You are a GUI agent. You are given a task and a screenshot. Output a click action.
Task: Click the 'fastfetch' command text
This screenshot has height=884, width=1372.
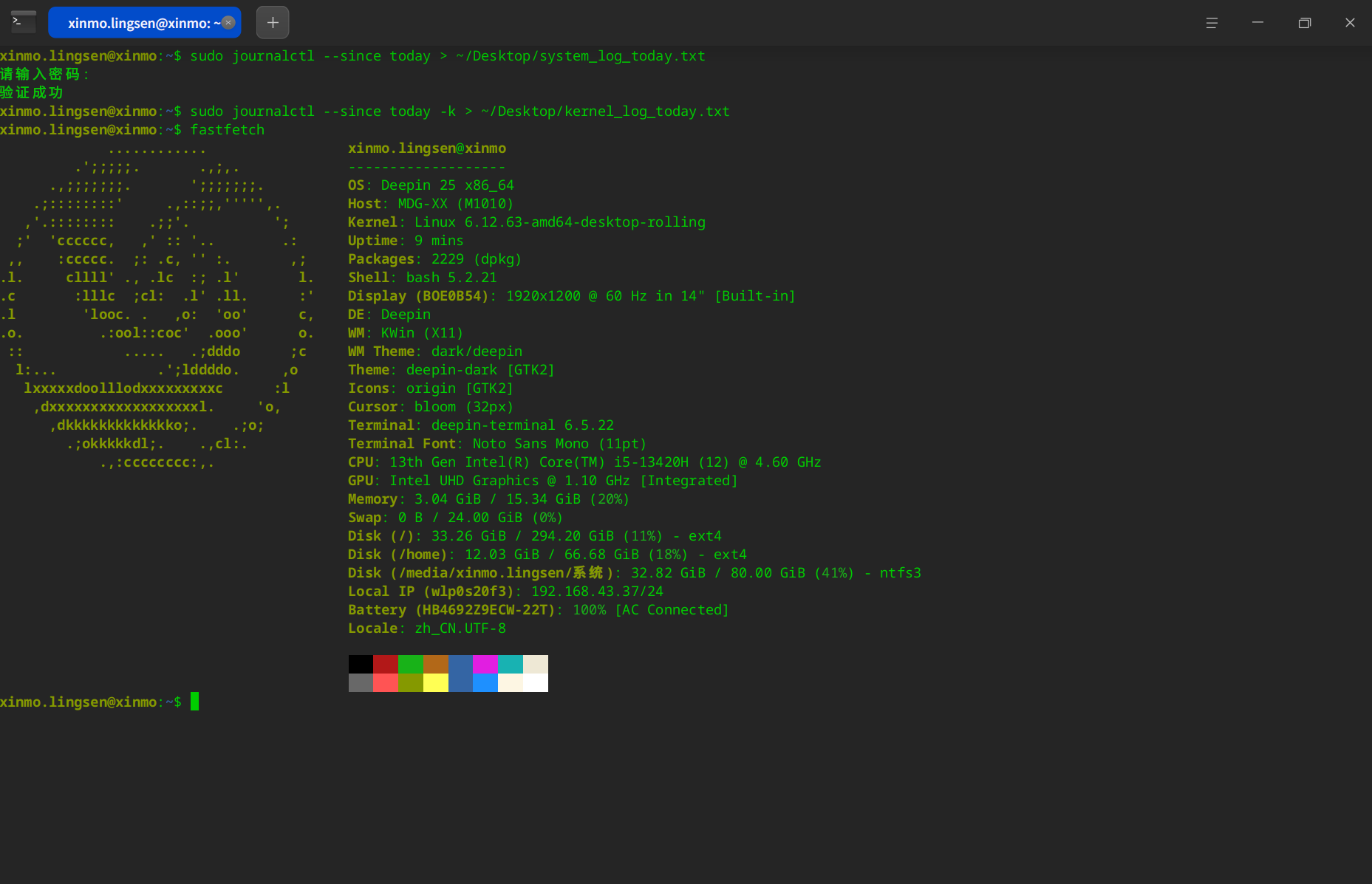click(228, 130)
